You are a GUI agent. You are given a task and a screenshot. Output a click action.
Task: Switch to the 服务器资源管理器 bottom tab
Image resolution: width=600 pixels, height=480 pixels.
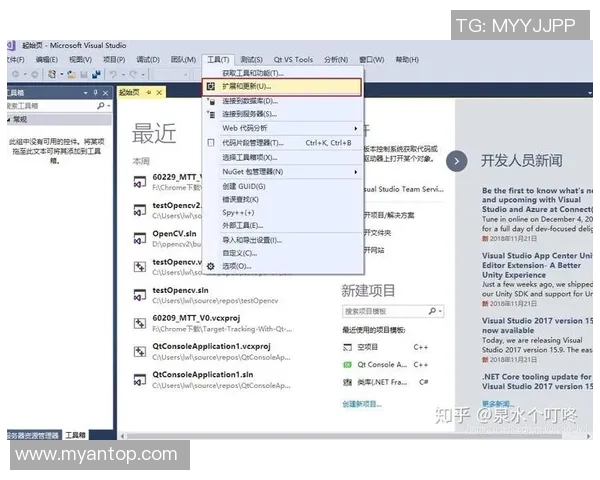click(x=34, y=435)
